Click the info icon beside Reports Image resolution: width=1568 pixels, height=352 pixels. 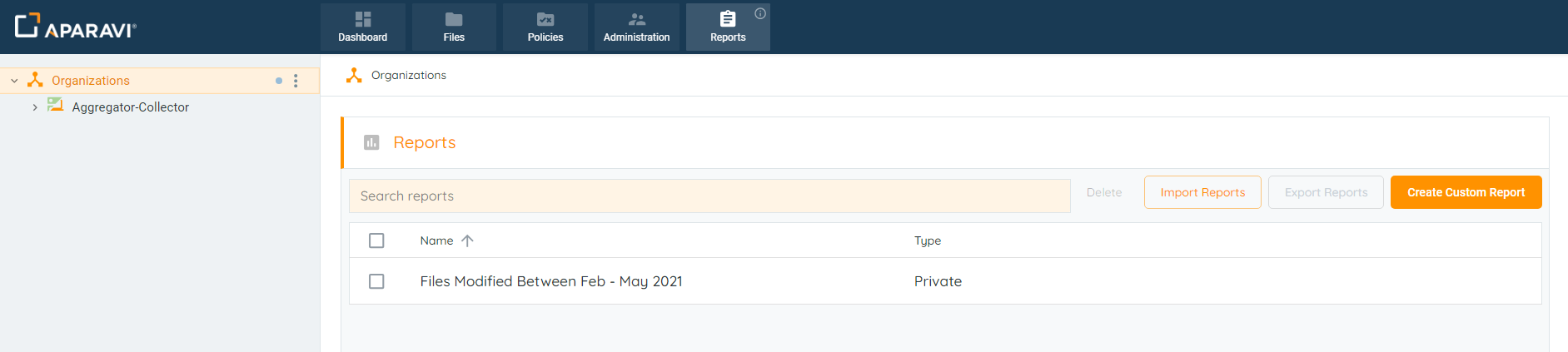coord(760,13)
